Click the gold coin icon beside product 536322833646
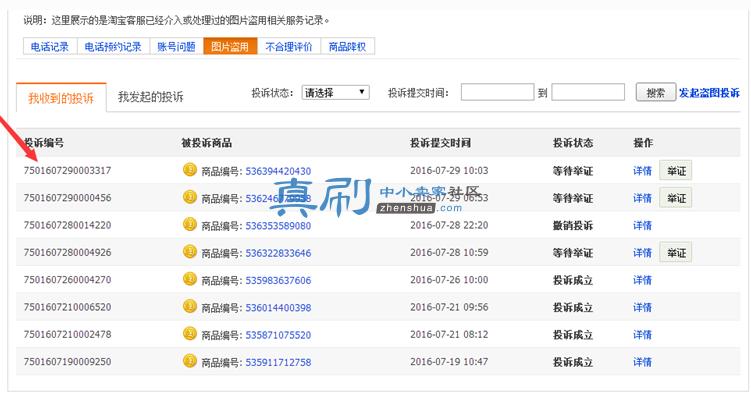 coord(190,251)
